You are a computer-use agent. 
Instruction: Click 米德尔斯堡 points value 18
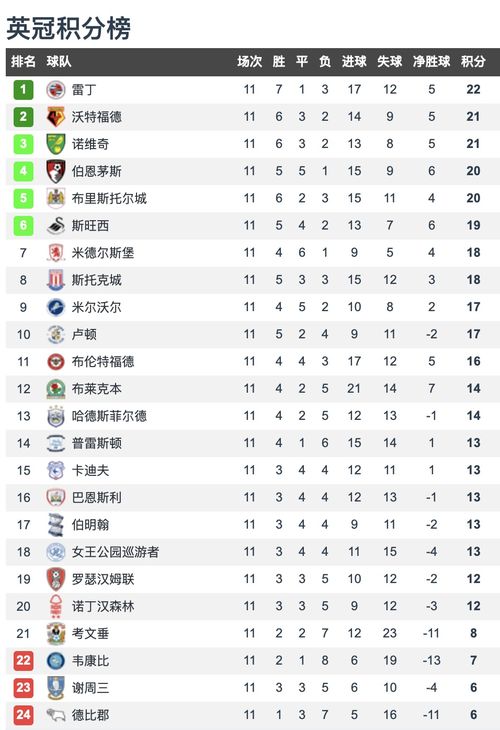click(473, 253)
